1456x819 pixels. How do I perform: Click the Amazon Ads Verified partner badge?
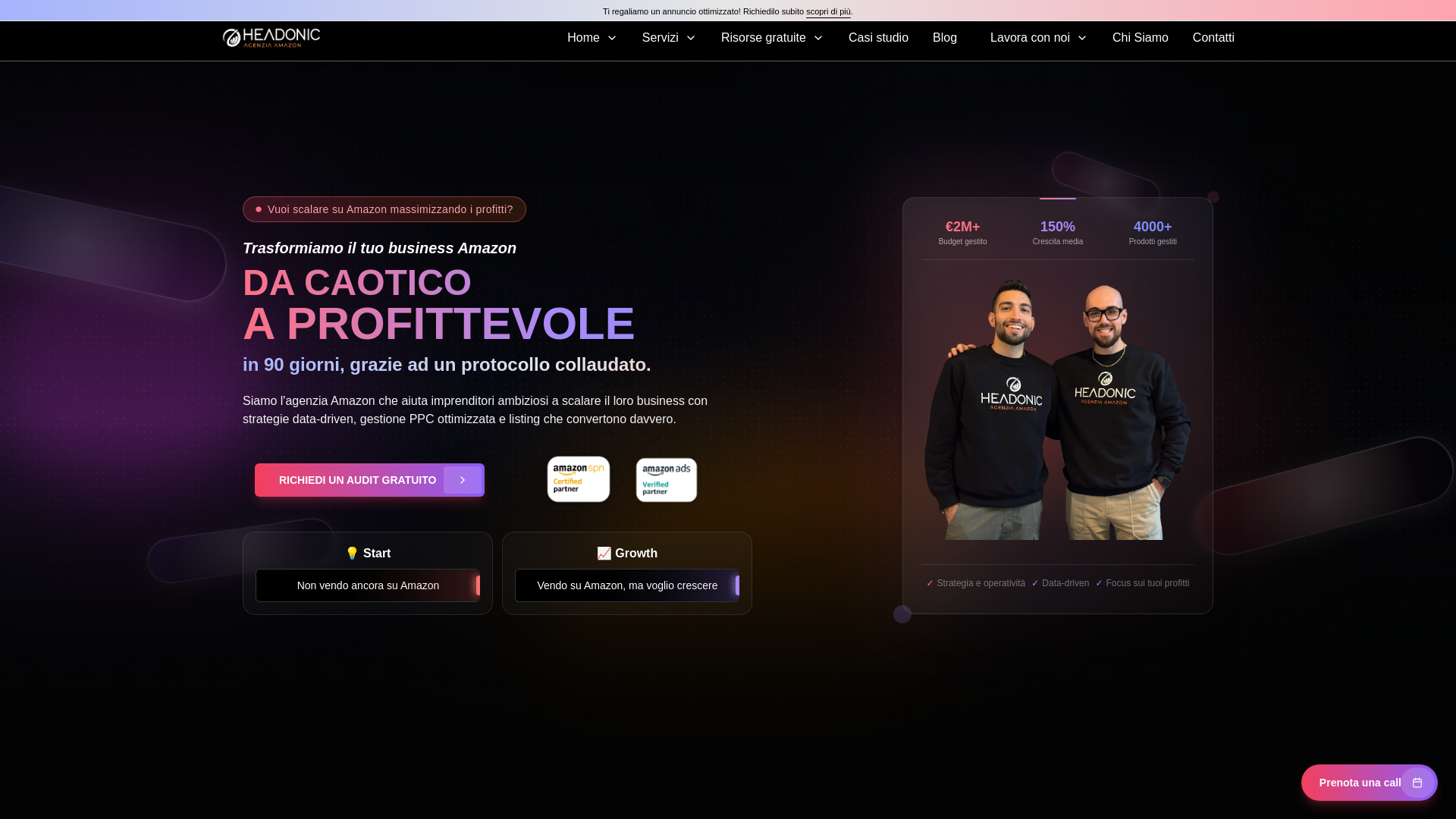(x=667, y=480)
